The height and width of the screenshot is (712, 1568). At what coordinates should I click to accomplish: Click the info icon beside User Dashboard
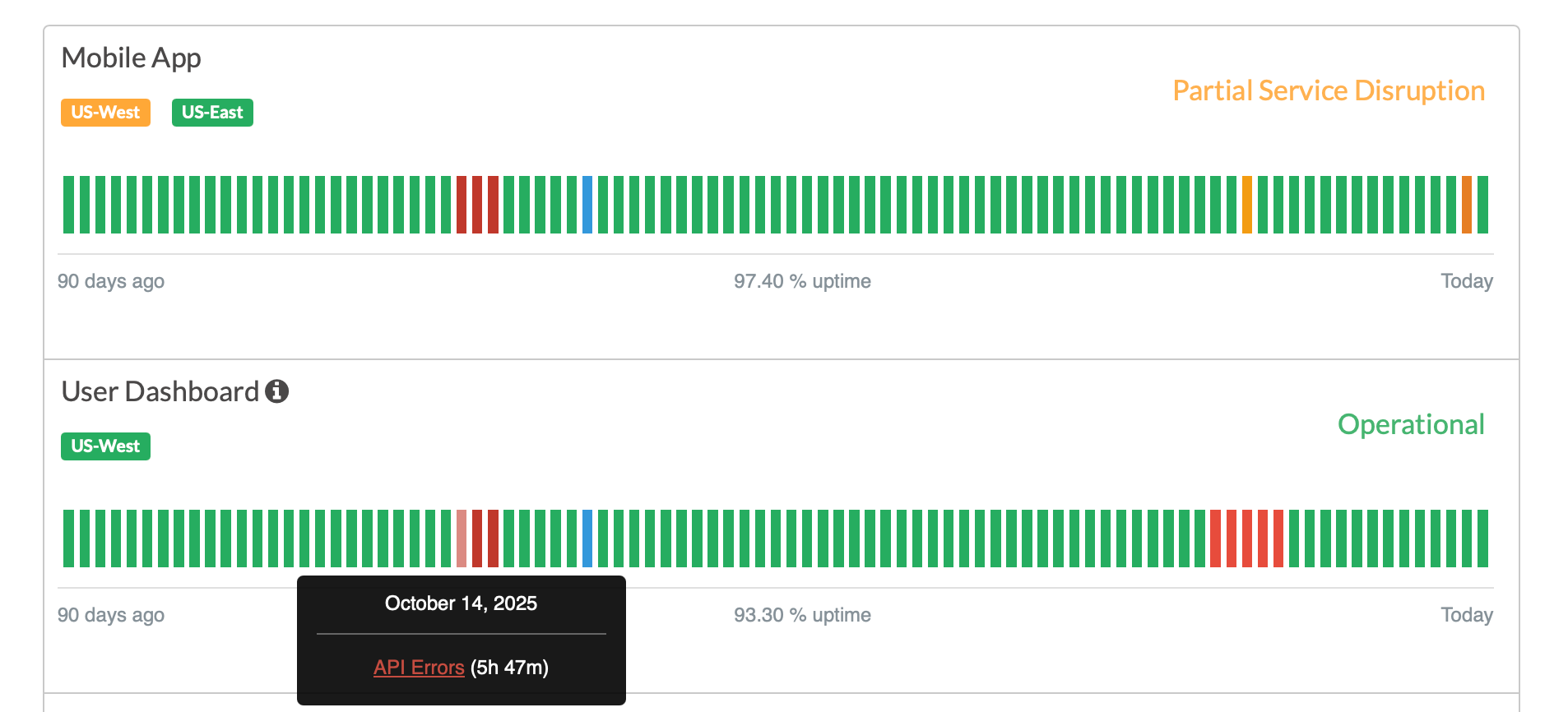pyautogui.click(x=276, y=391)
